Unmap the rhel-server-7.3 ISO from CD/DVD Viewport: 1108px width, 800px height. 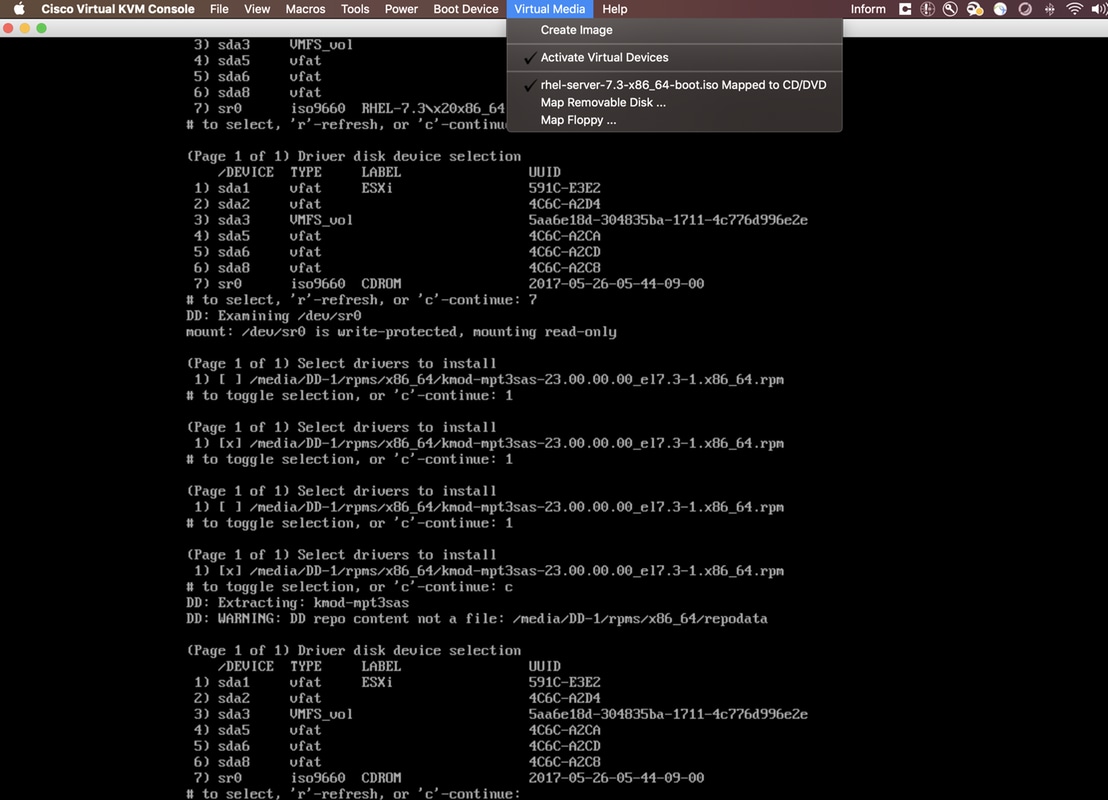(x=675, y=85)
